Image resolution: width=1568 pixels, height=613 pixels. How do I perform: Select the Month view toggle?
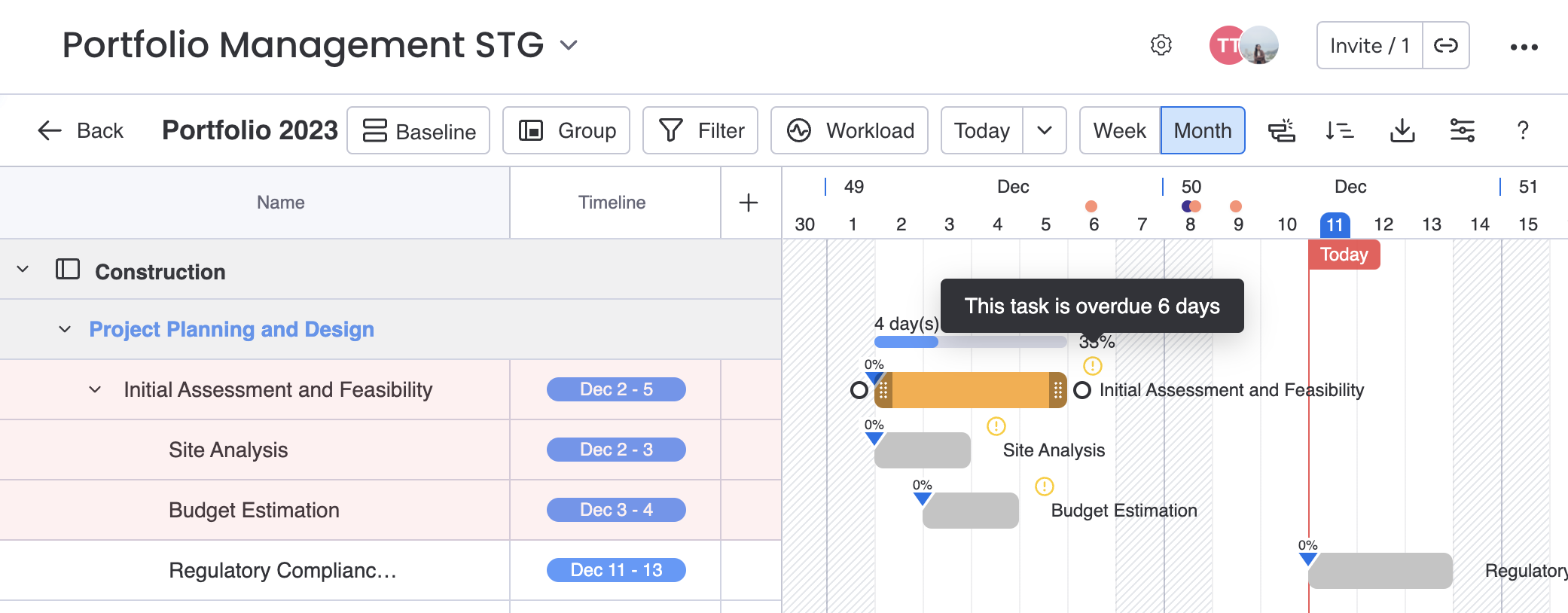(1202, 130)
